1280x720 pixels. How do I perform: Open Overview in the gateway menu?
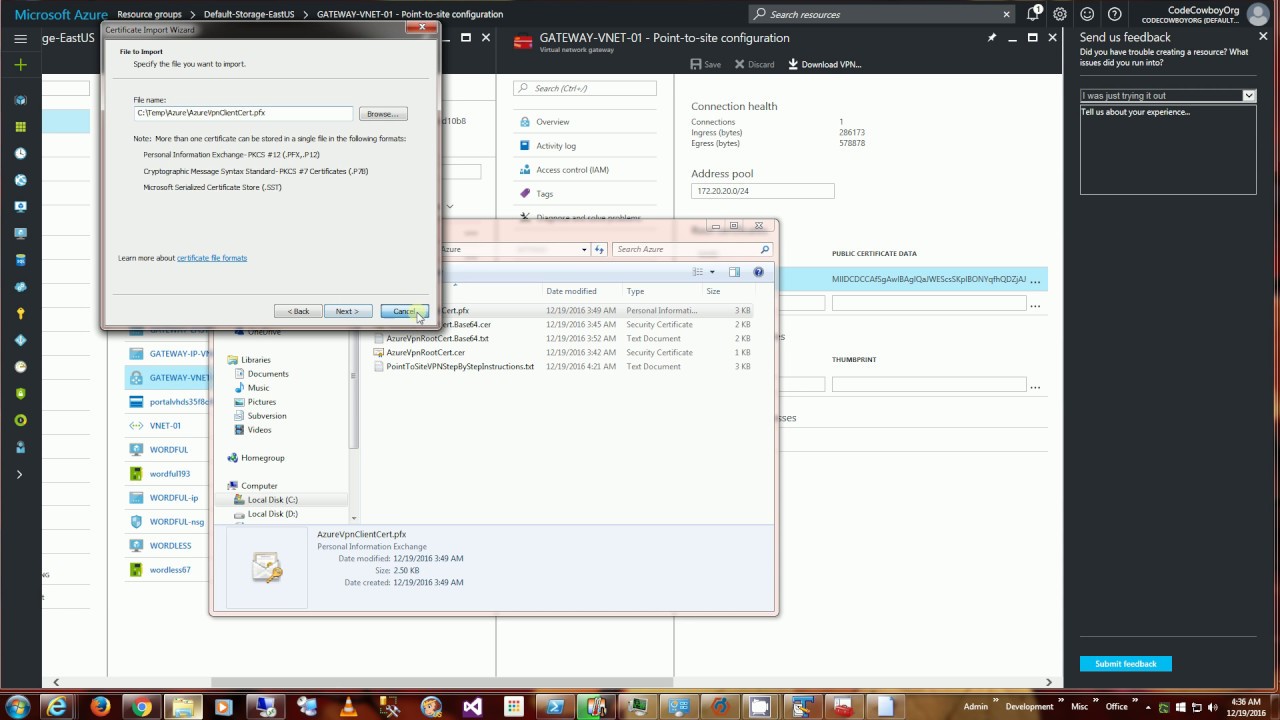(552, 122)
